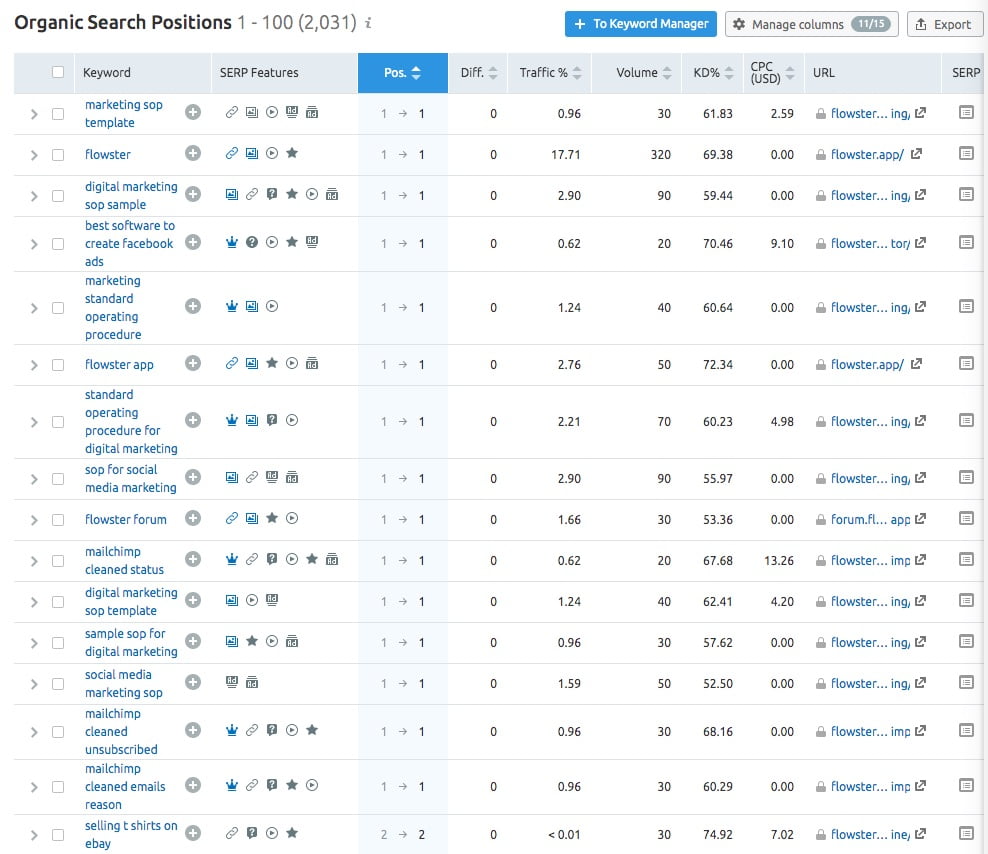Screen dimensions: 988x854
Task: Open SERP snapshot for 'marketing sop template'
Action: [966, 112]
